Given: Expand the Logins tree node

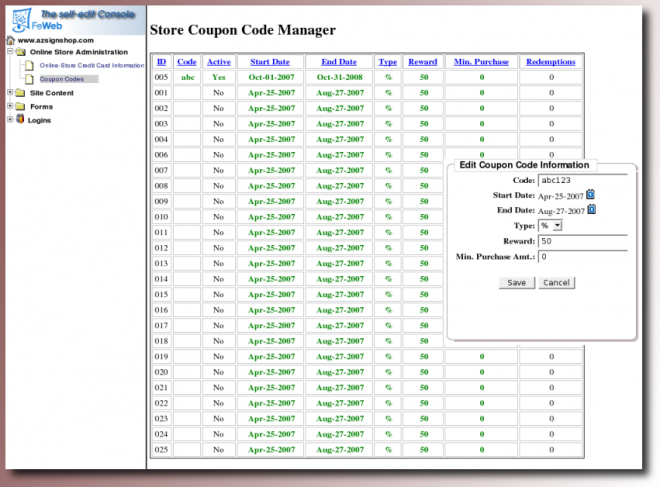Looking at the screenshot, I should coord(10,120).
